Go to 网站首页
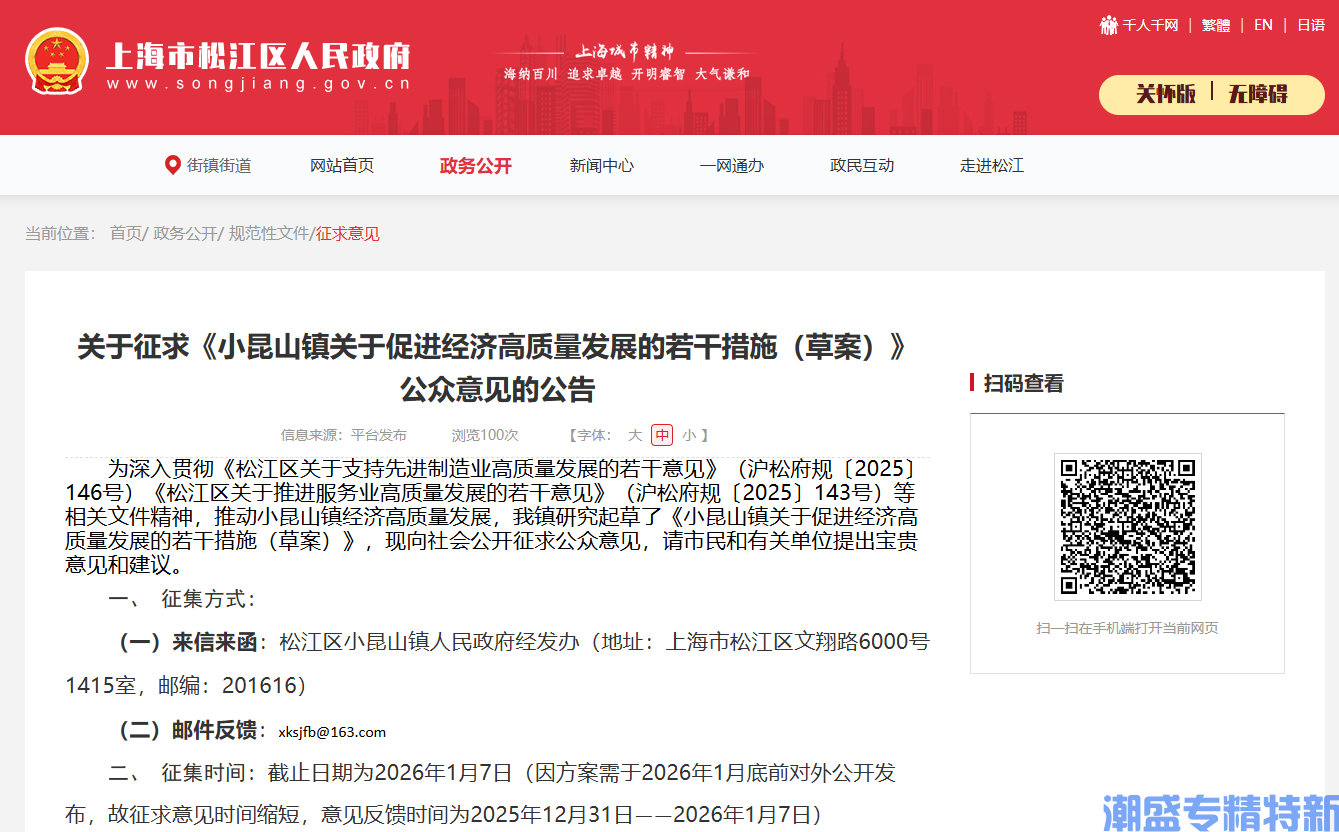The image size is (1339, 832). (x=342, y=166)
